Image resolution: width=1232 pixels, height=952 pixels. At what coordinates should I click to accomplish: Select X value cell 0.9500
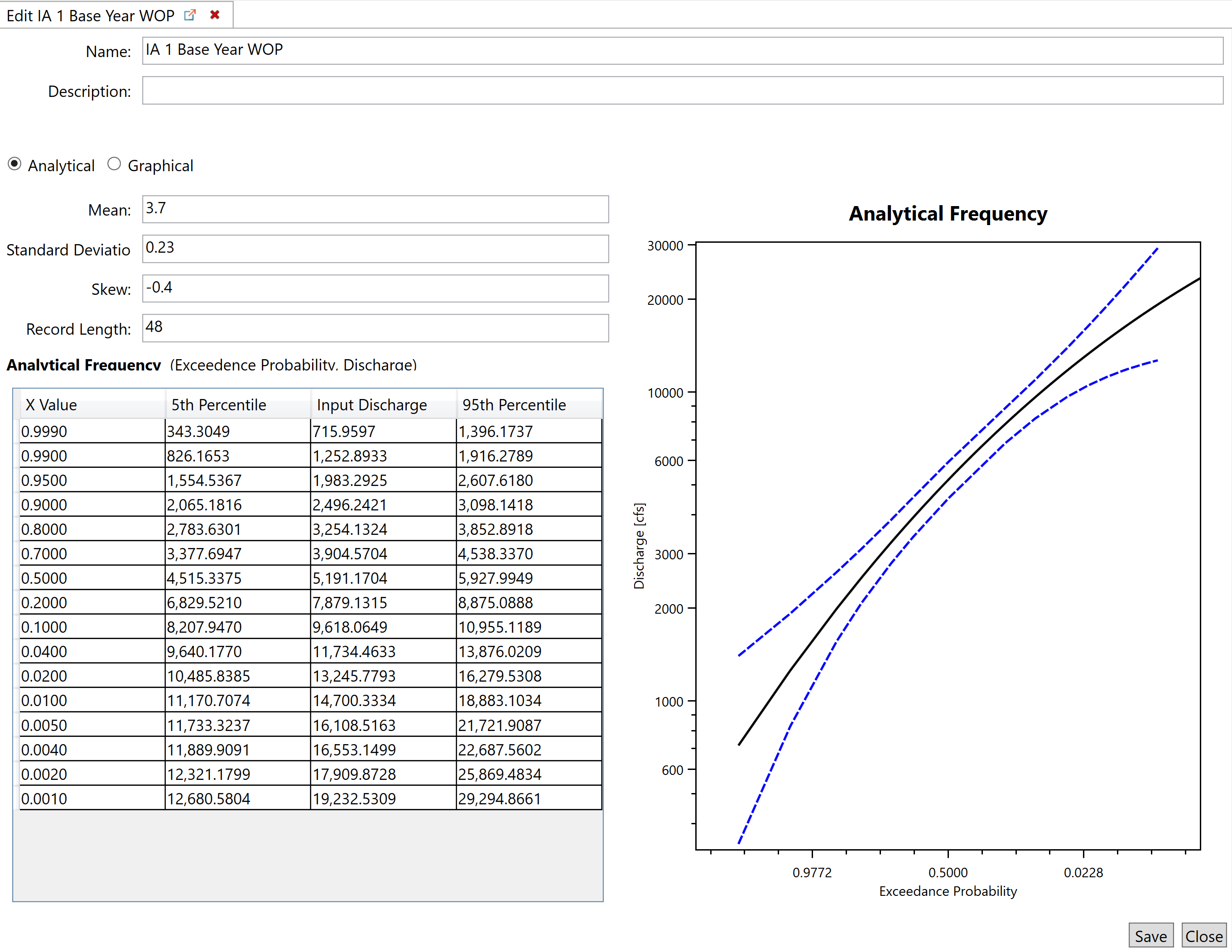pos(92,481)
